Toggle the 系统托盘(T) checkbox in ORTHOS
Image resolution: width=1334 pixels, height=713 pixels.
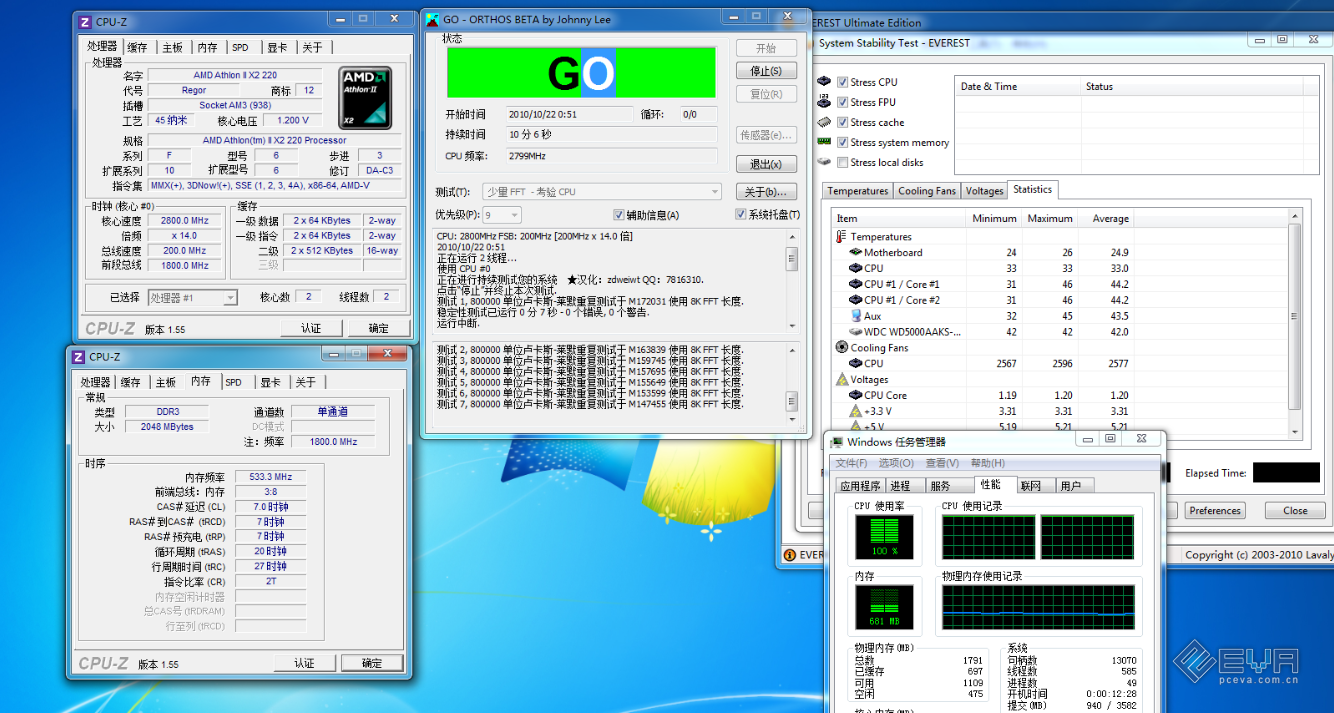[x=741, y=215]
